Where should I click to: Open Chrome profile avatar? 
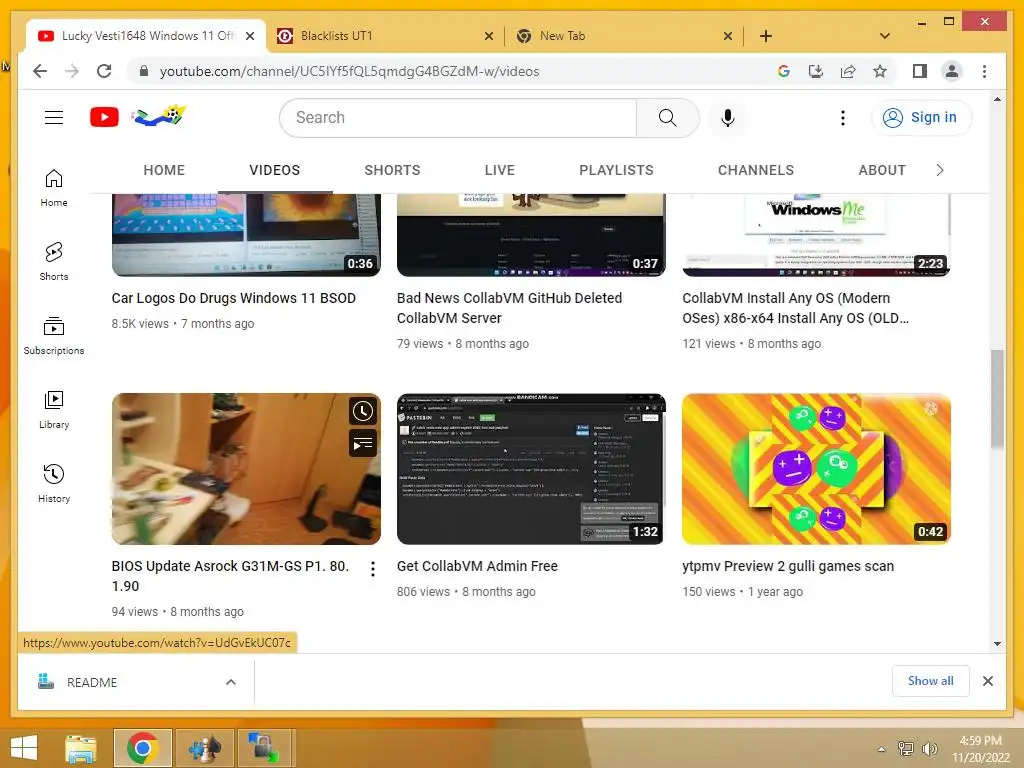[952, 71]
